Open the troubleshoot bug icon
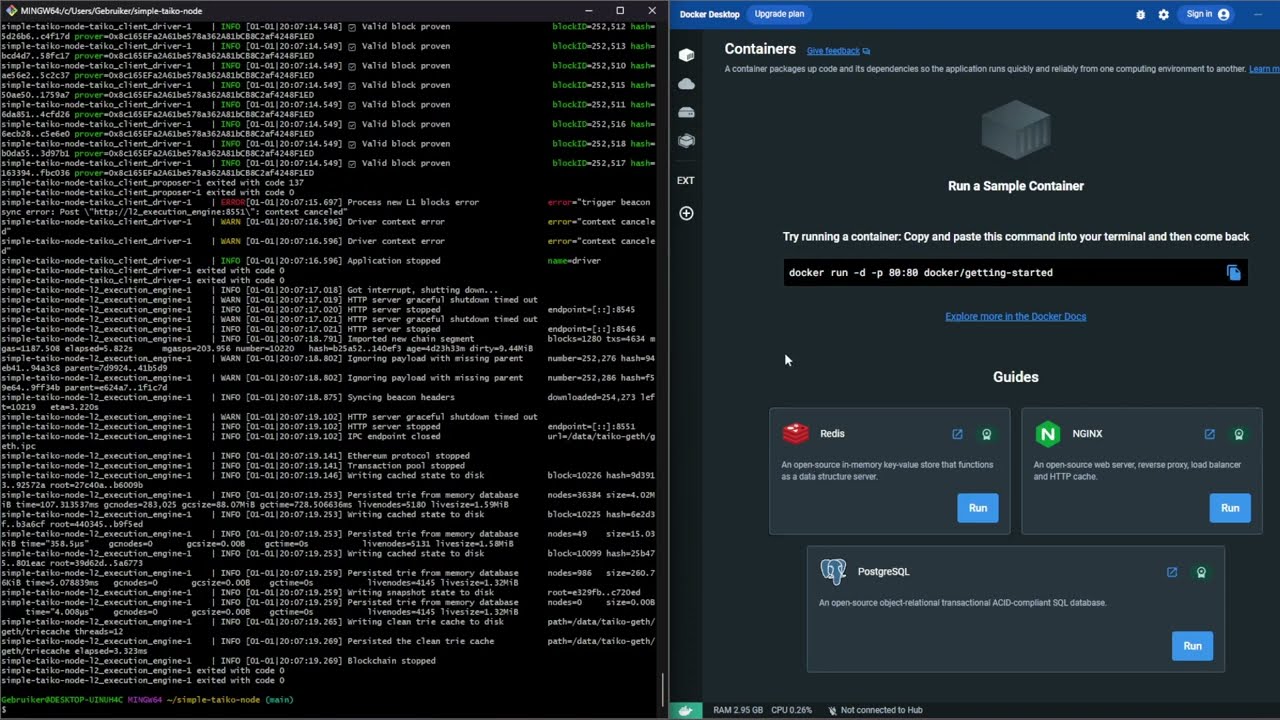1280x720 pixels. 1141,15
